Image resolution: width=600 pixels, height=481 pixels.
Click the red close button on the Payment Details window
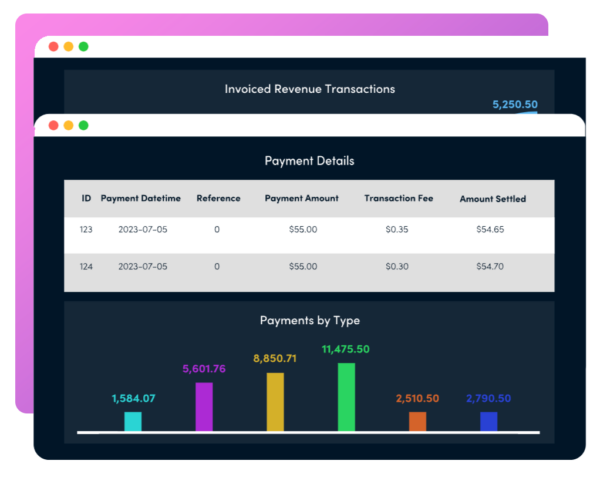[x=53, y=125]
